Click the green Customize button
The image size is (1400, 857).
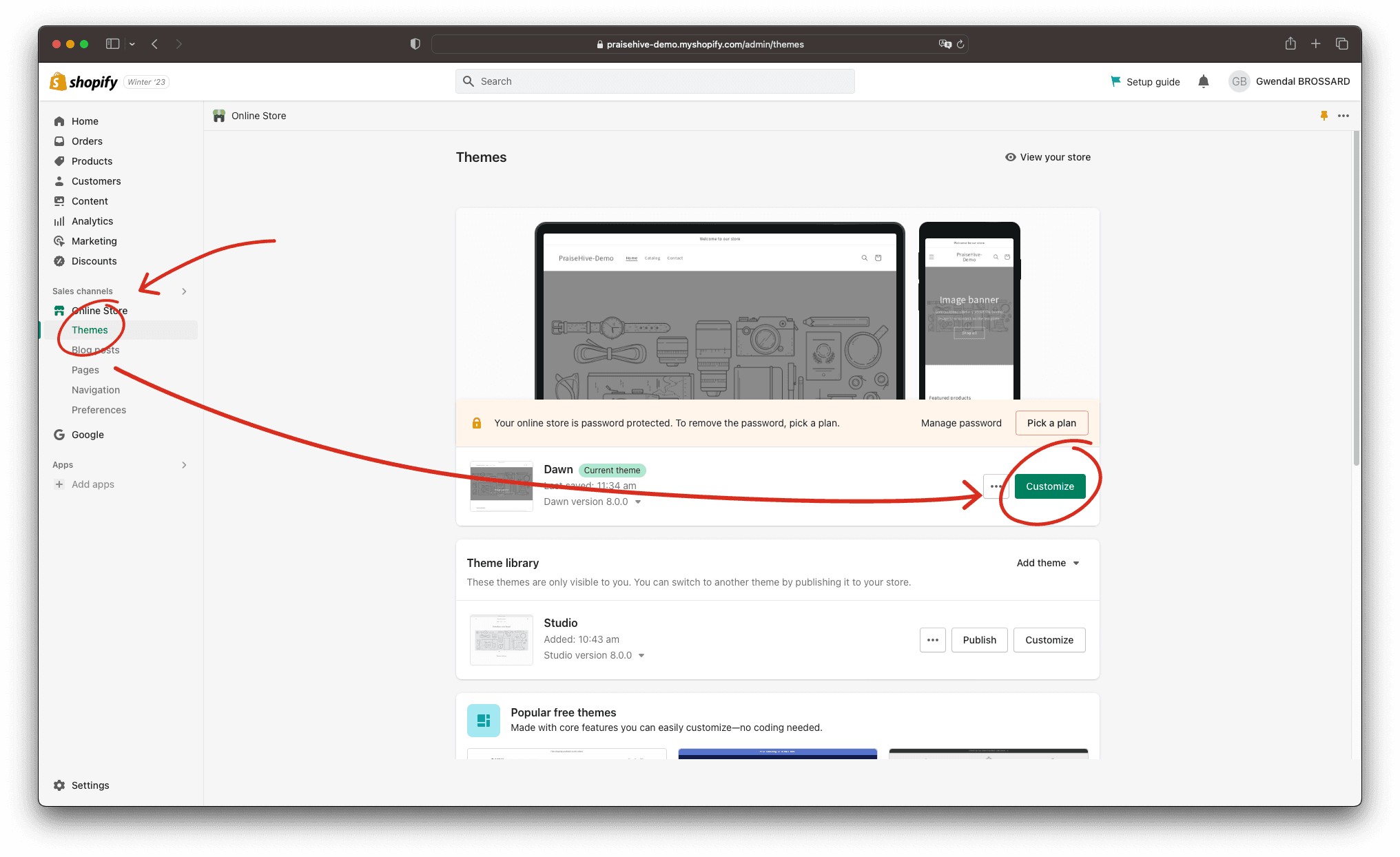[x=1049, y=486]
